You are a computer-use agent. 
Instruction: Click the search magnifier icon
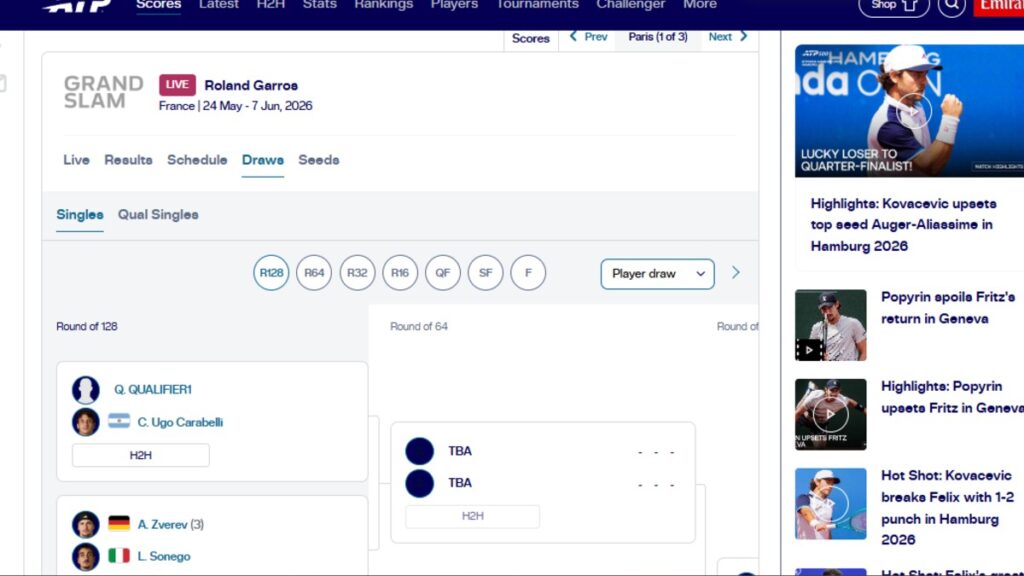click(x=952, y=6)
